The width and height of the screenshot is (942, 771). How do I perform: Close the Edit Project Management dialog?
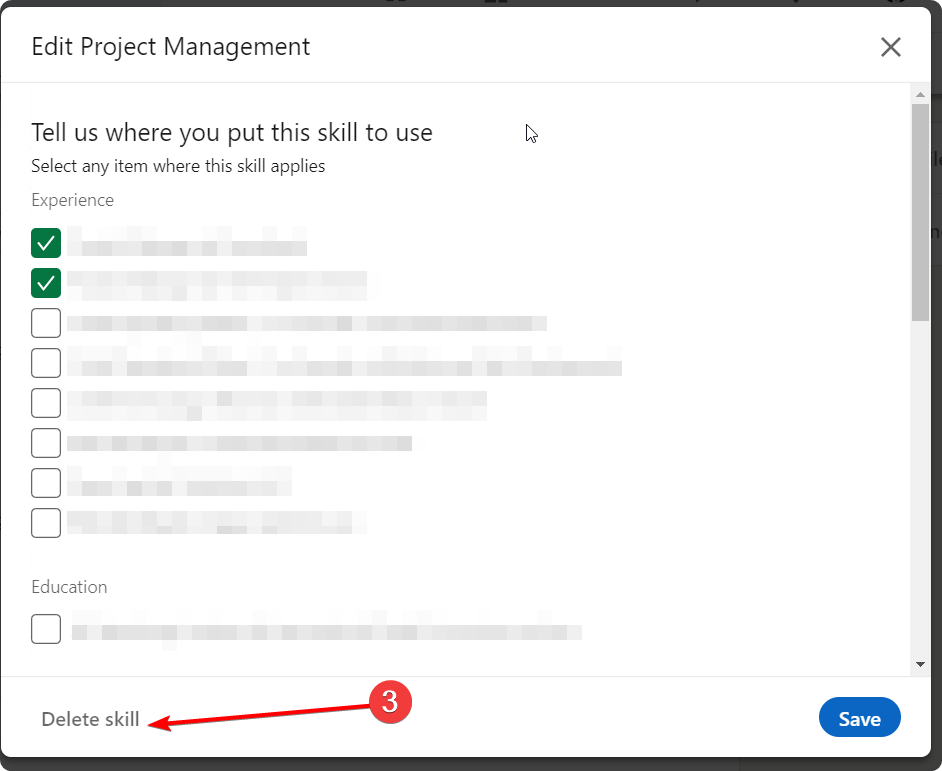click(x=890, y=47)
